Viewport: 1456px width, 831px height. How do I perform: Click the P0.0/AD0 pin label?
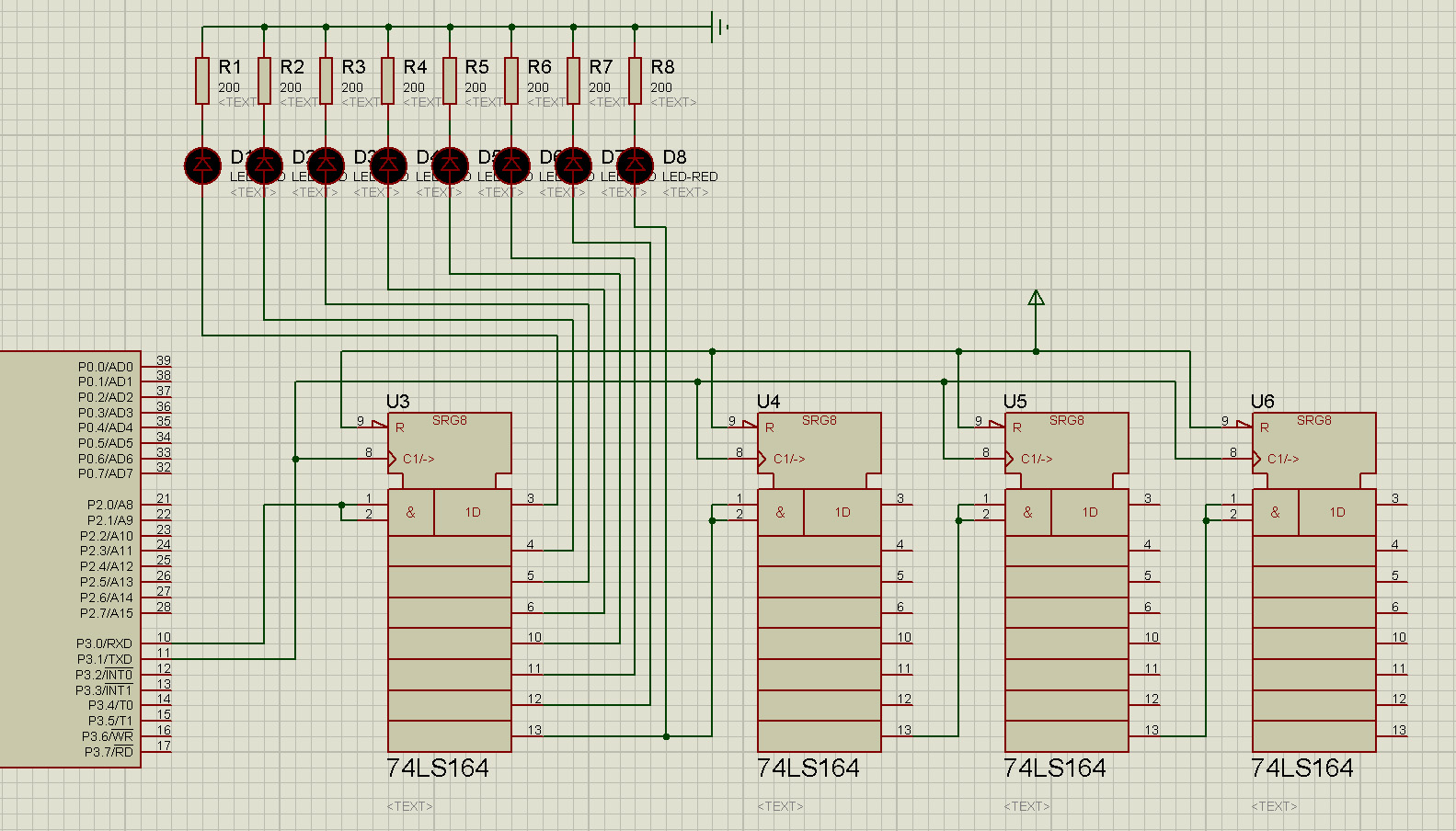tap(106, 367)
